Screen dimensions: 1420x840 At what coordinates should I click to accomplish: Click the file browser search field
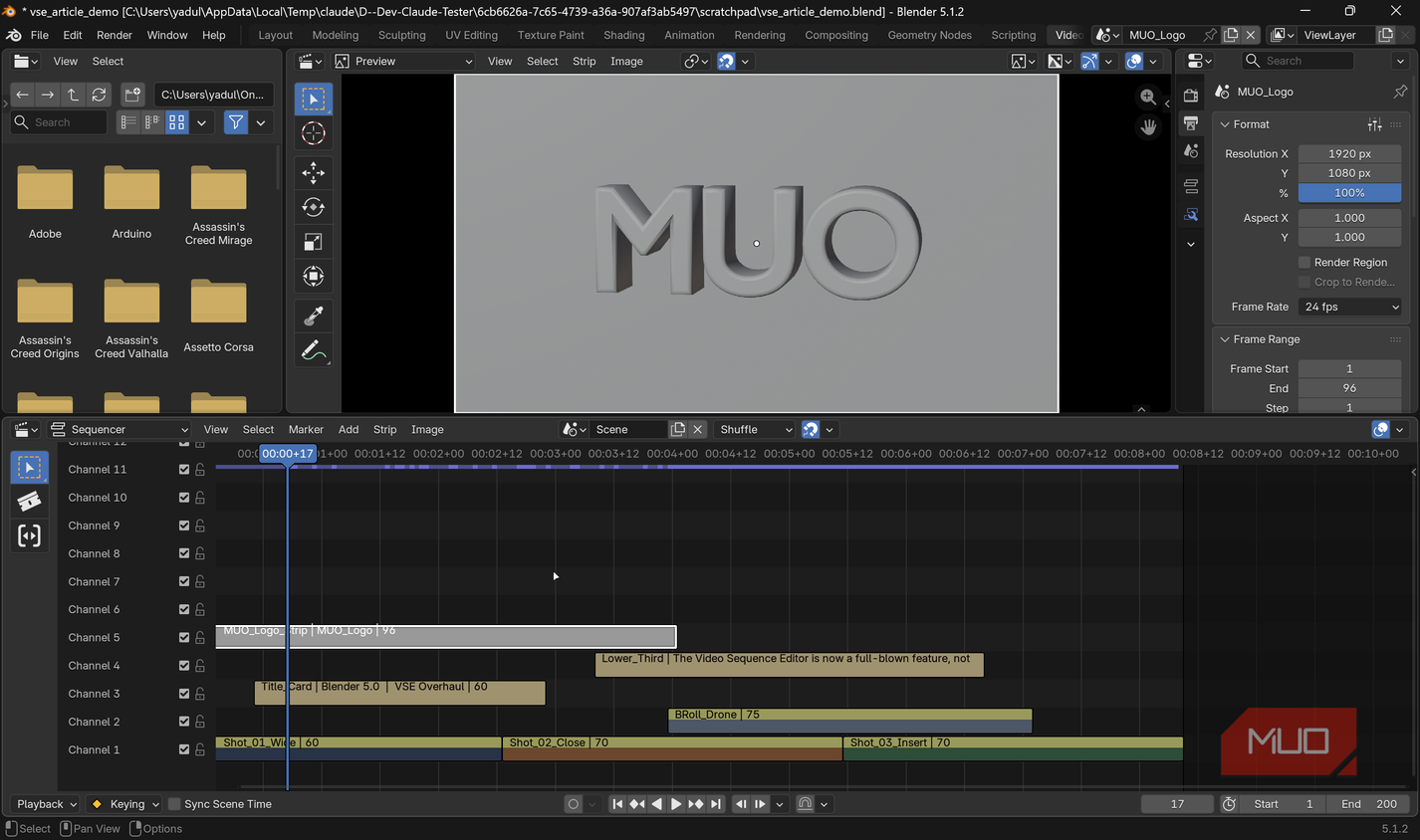59,122
